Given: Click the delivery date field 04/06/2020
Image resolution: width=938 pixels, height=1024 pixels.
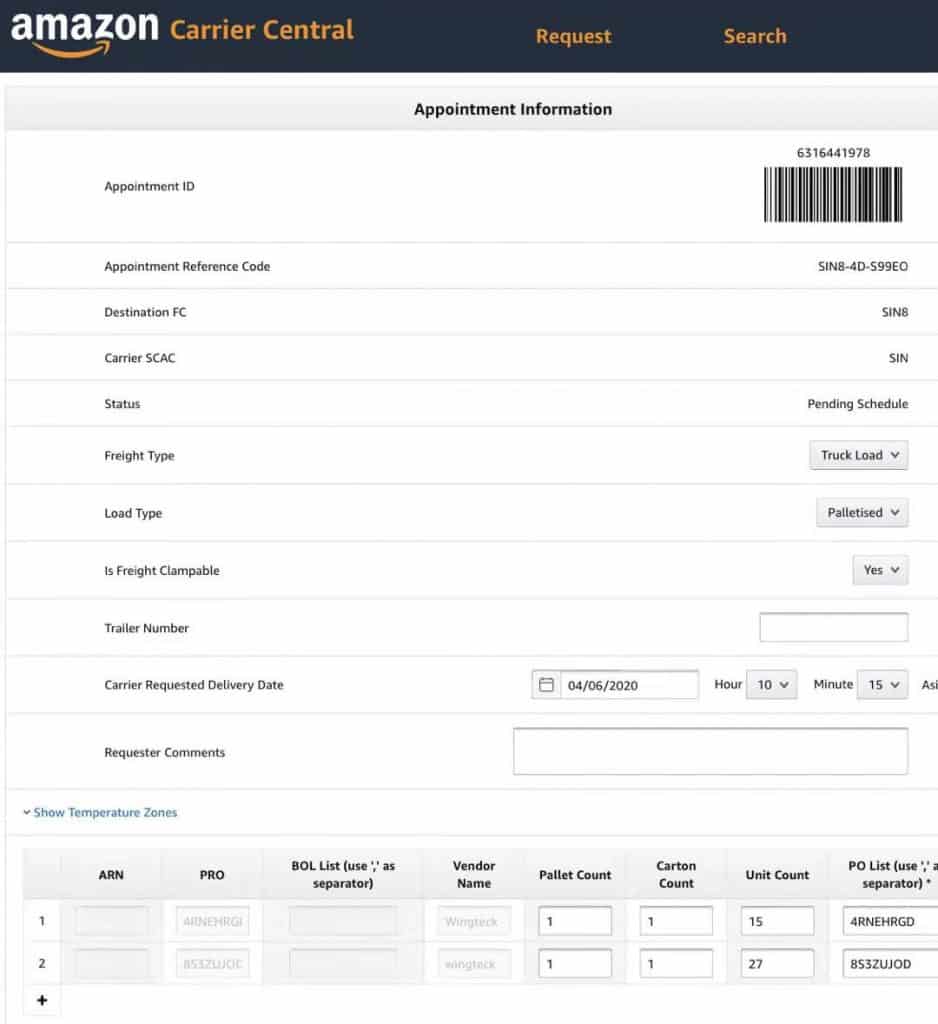Looking at the screenshot, I should [x=629, y=685].
